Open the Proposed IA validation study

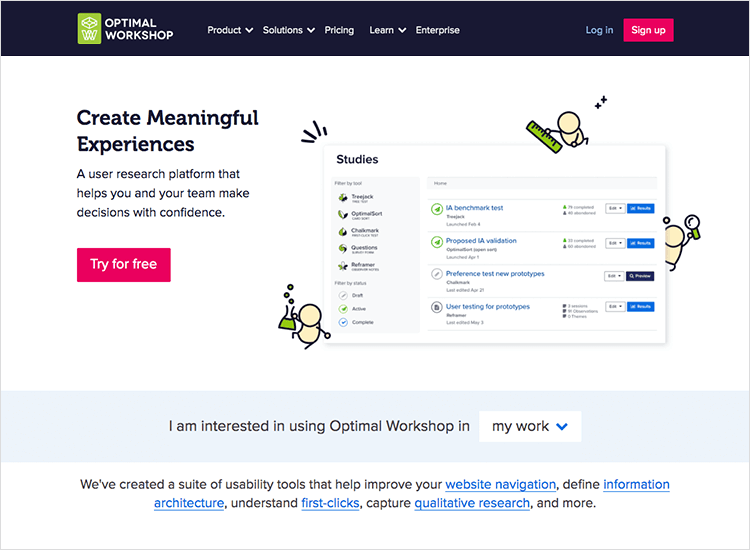(x=481, y=241)
